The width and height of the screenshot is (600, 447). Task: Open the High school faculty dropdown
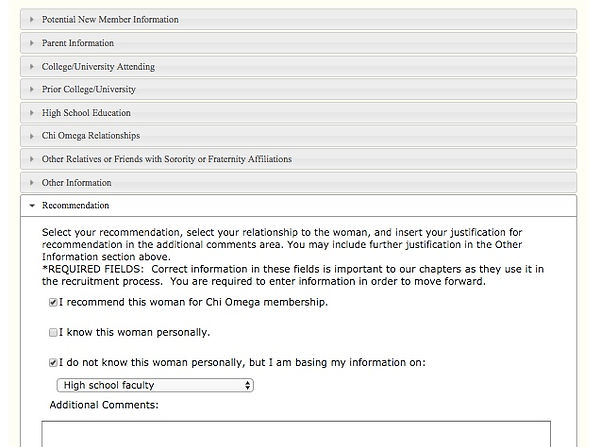click(x=155, y=385)
